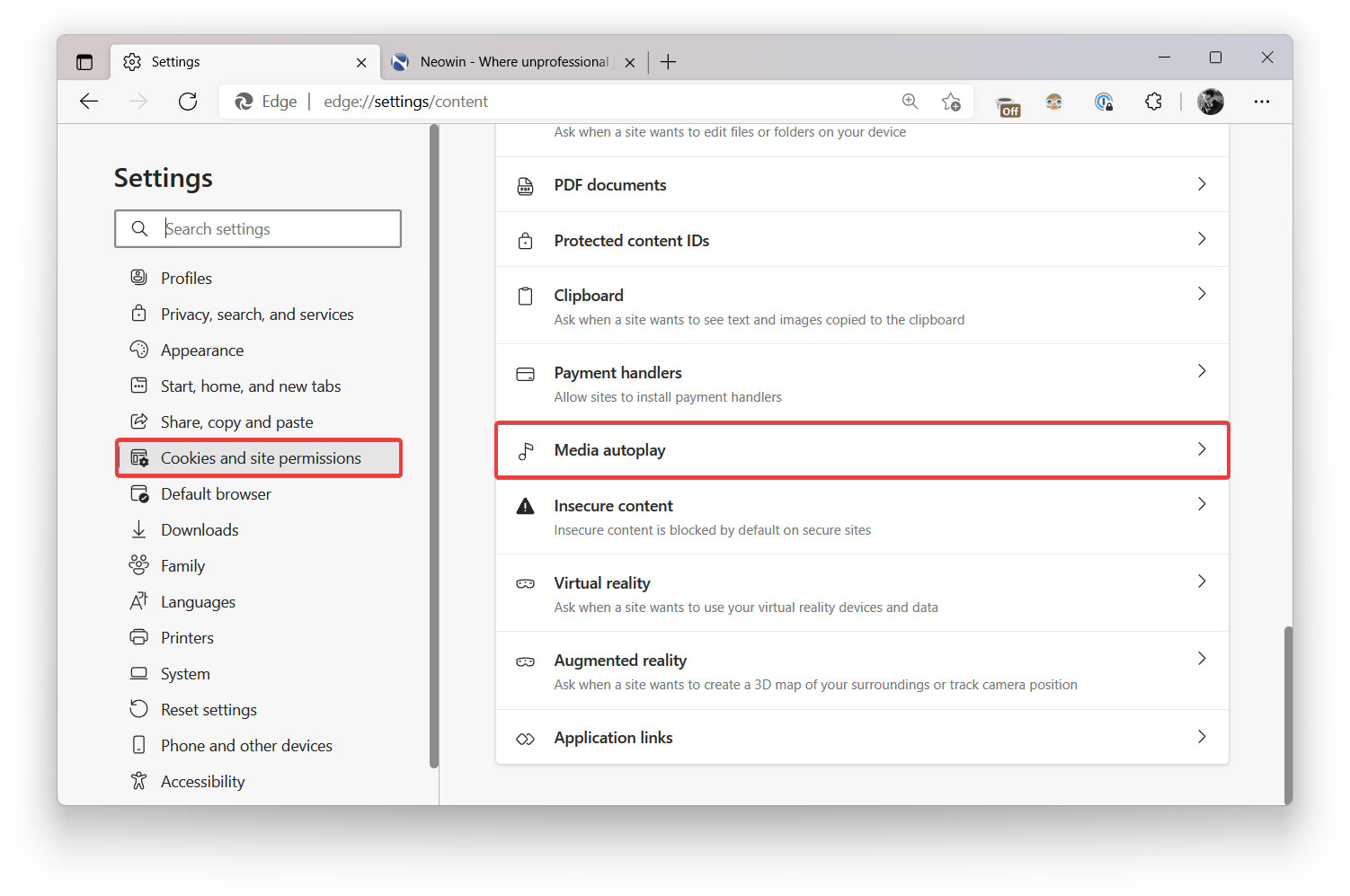Click the extension icon showing Off badge
The height and width of the screenshot is (896, 1350).
pyautogui.click(x=1008, y=102)
